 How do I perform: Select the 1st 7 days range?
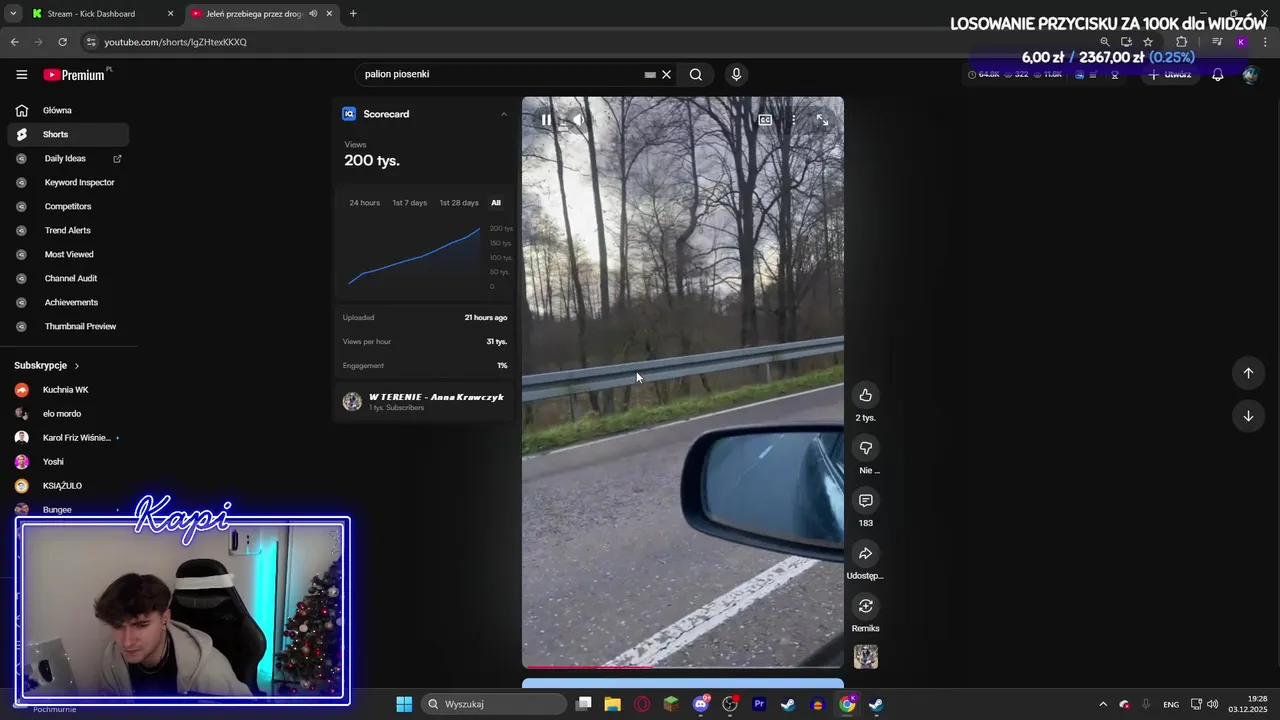coord(409,203)
